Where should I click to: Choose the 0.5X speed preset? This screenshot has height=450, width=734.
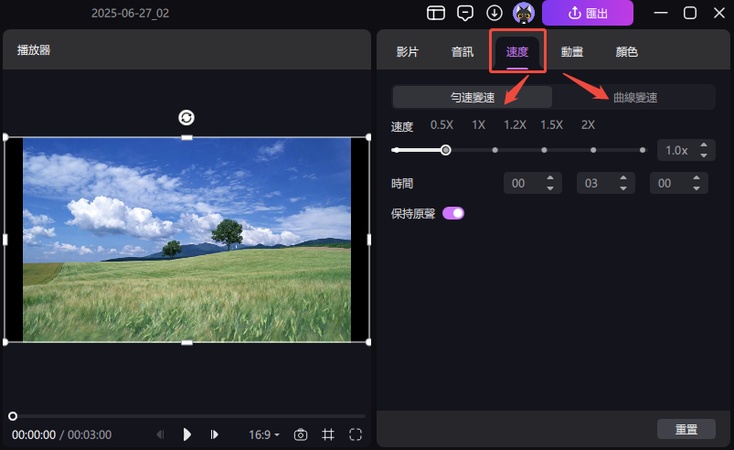(x=441, y=125)
